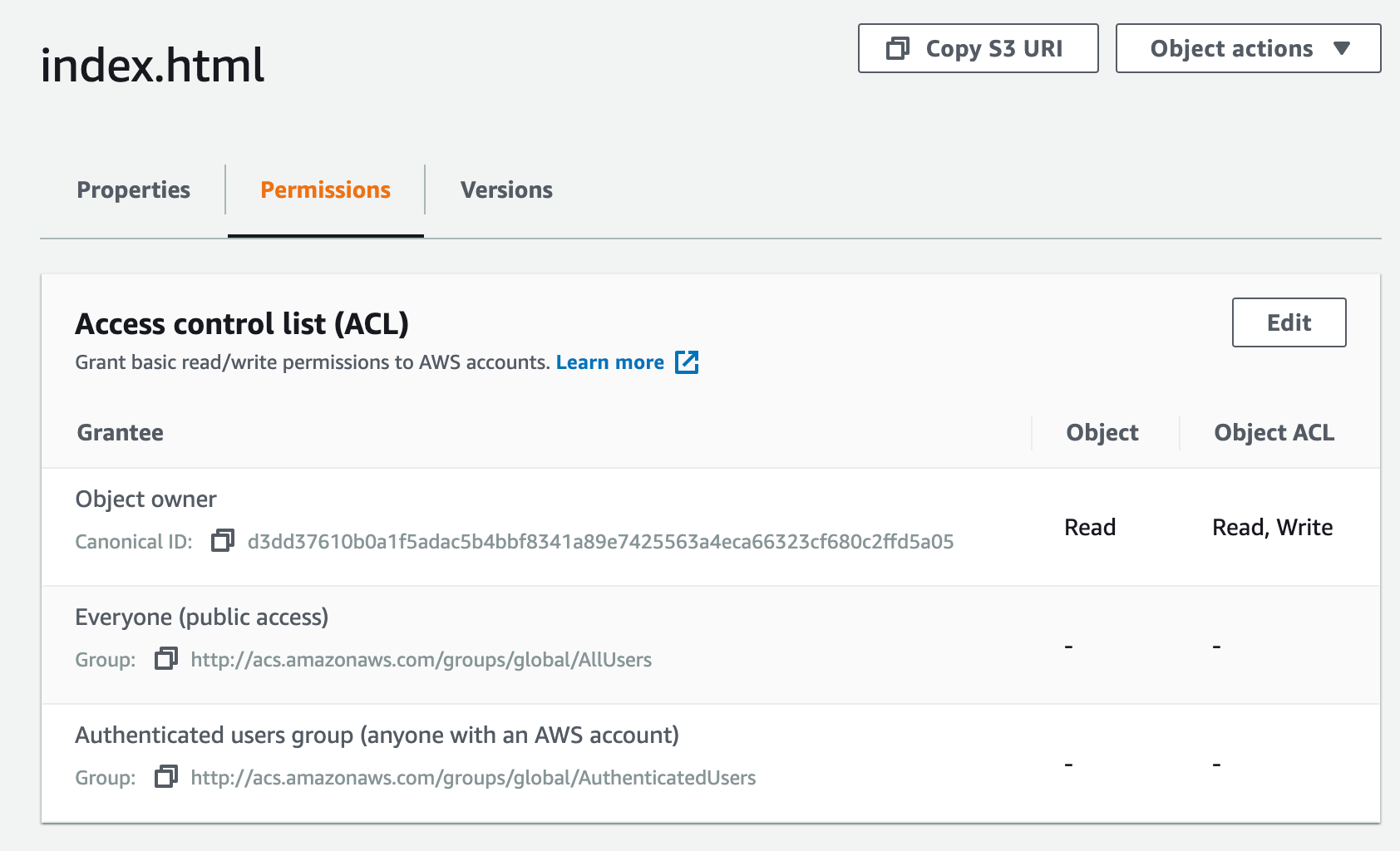Image resolution: width=1400 pixels, height=851 pixels.
Task: Click the copy icon beside the AuthenticatedUsers group URL
Action: 165,777
